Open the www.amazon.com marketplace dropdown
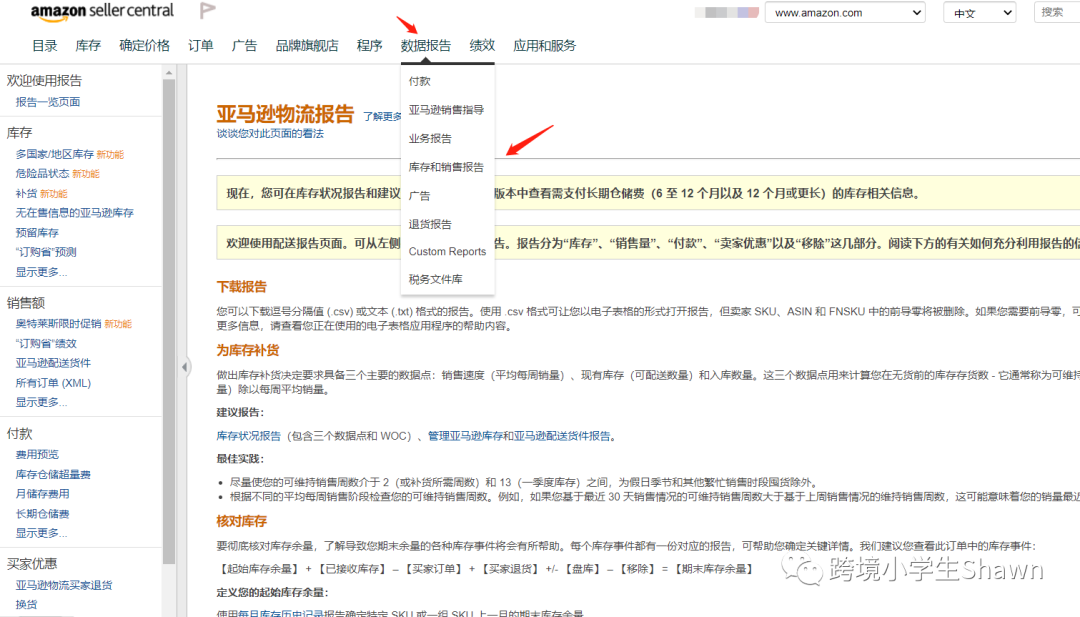 845,12
